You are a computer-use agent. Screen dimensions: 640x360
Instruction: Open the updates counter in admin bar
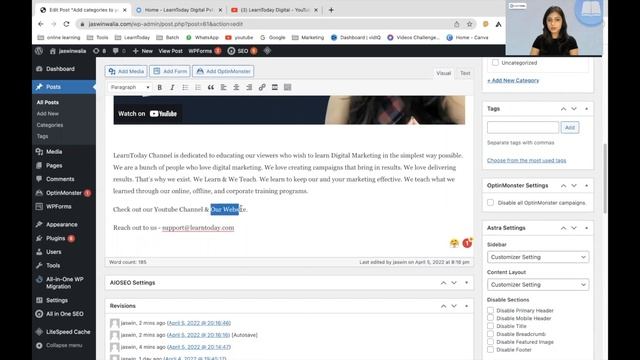(x=99, y=51)
